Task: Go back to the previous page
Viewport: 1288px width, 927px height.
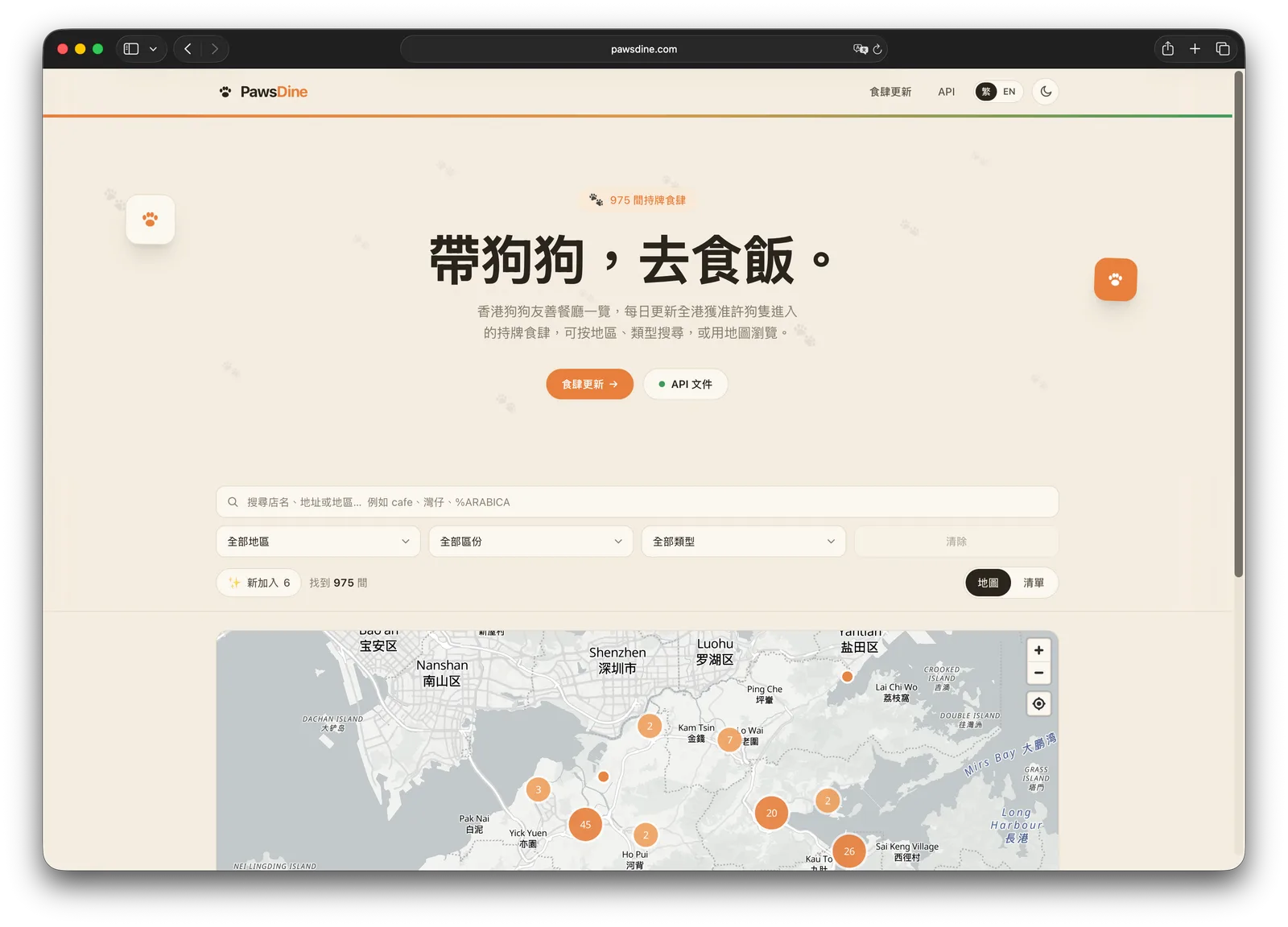Action: tap(188, 49)
